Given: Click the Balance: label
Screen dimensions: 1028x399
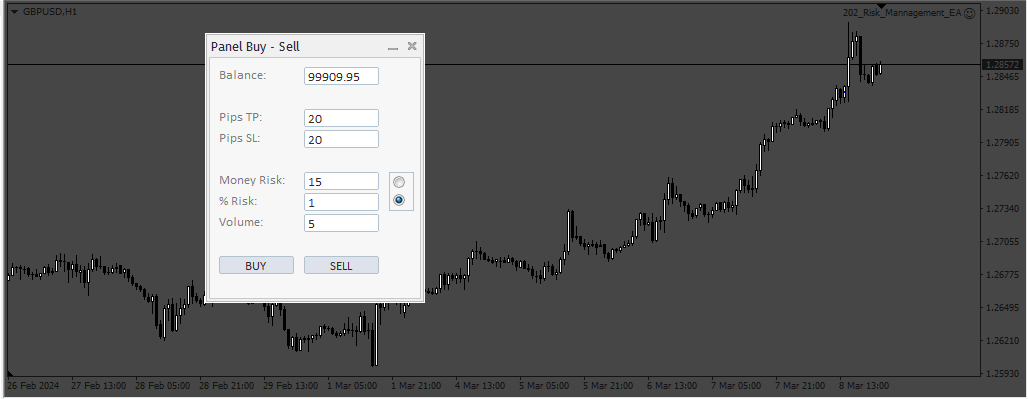Looking at the screenshot, I should coord(243,75).
